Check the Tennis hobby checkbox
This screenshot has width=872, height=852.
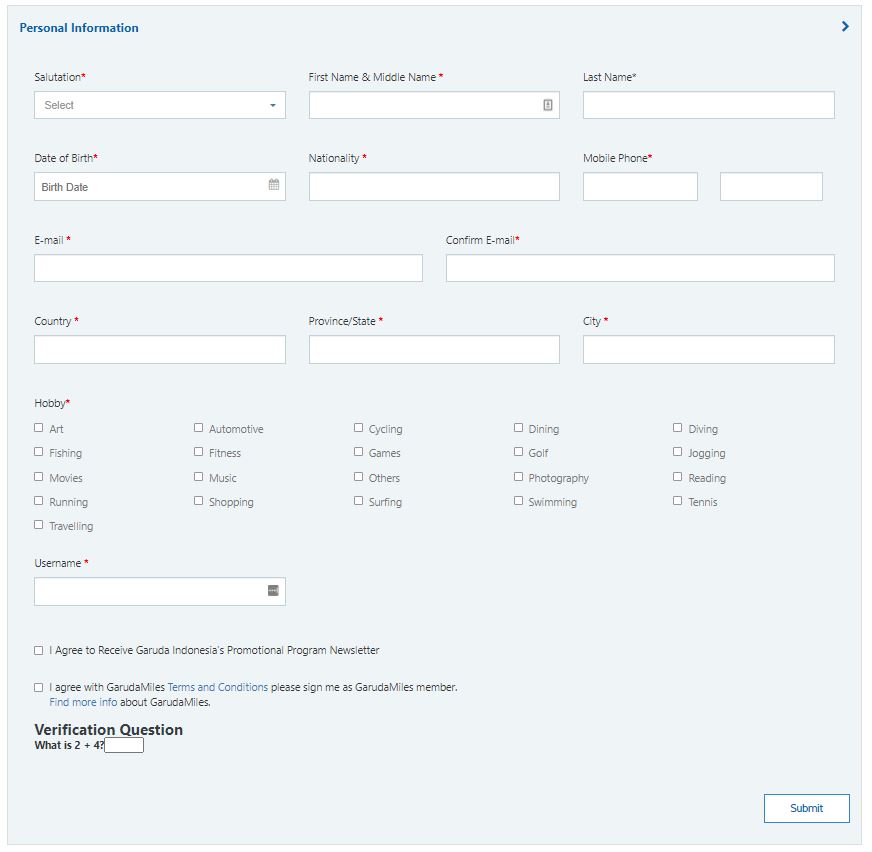pos(677,501)
